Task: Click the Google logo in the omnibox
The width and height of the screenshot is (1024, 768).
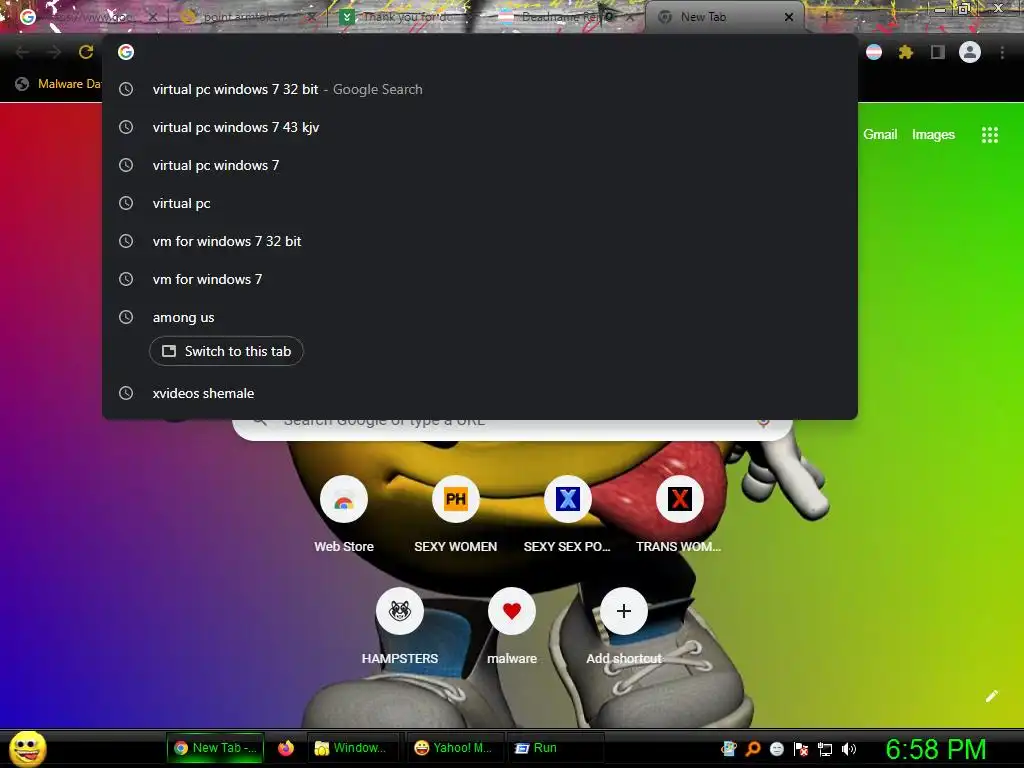Action: point(126,52)
